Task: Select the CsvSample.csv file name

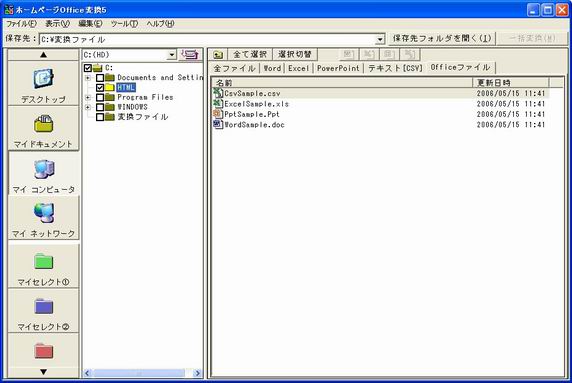Action: 252,93
